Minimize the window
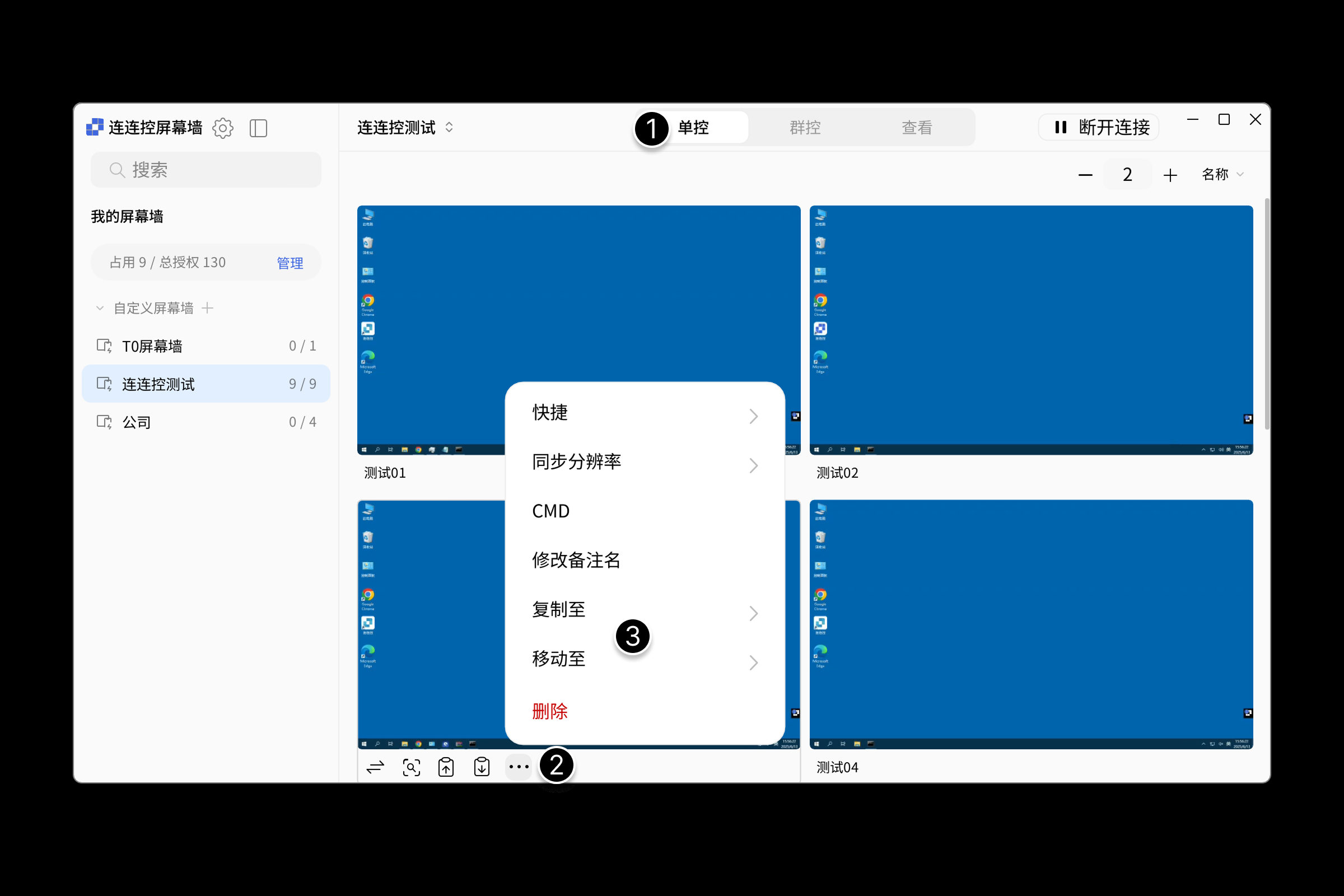This screenshot has width=1344, height=896. (x=1193, y=119)
